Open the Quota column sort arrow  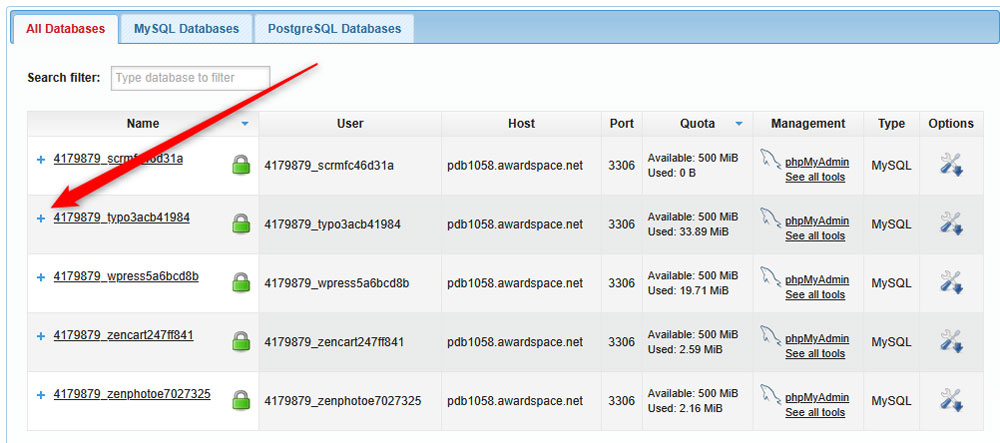(739, 124)
